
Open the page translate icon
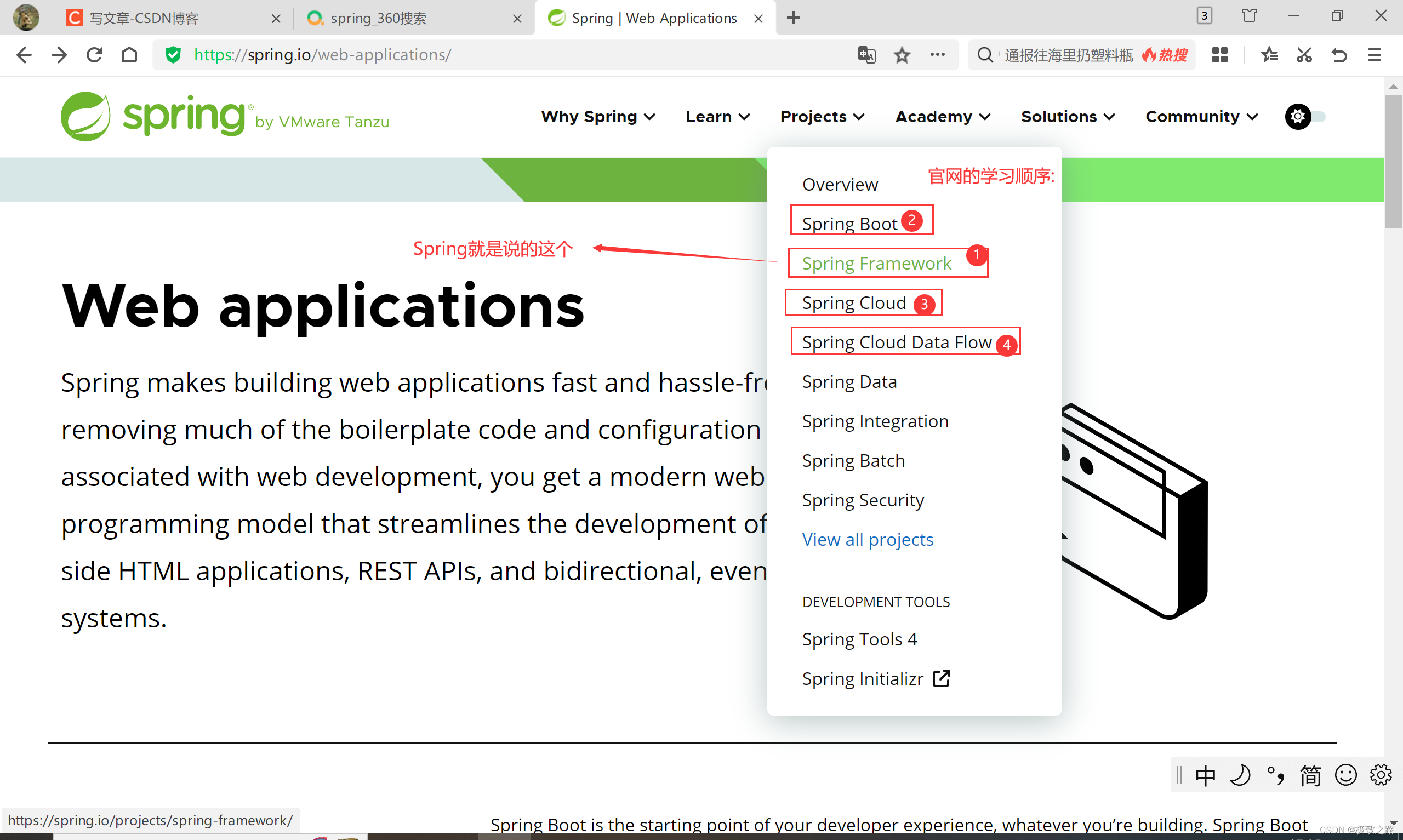click(x=866, y=55)
